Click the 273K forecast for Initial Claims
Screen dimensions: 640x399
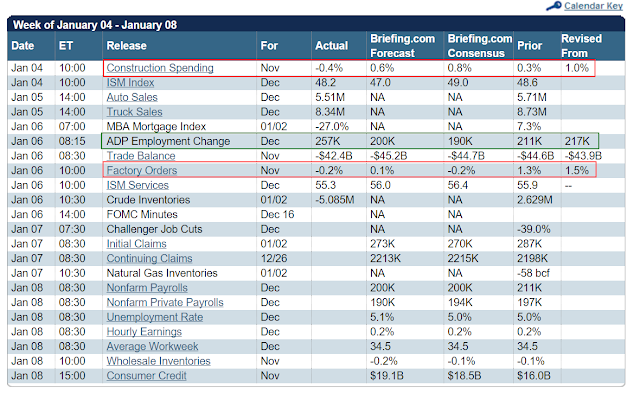click(382, 244)
